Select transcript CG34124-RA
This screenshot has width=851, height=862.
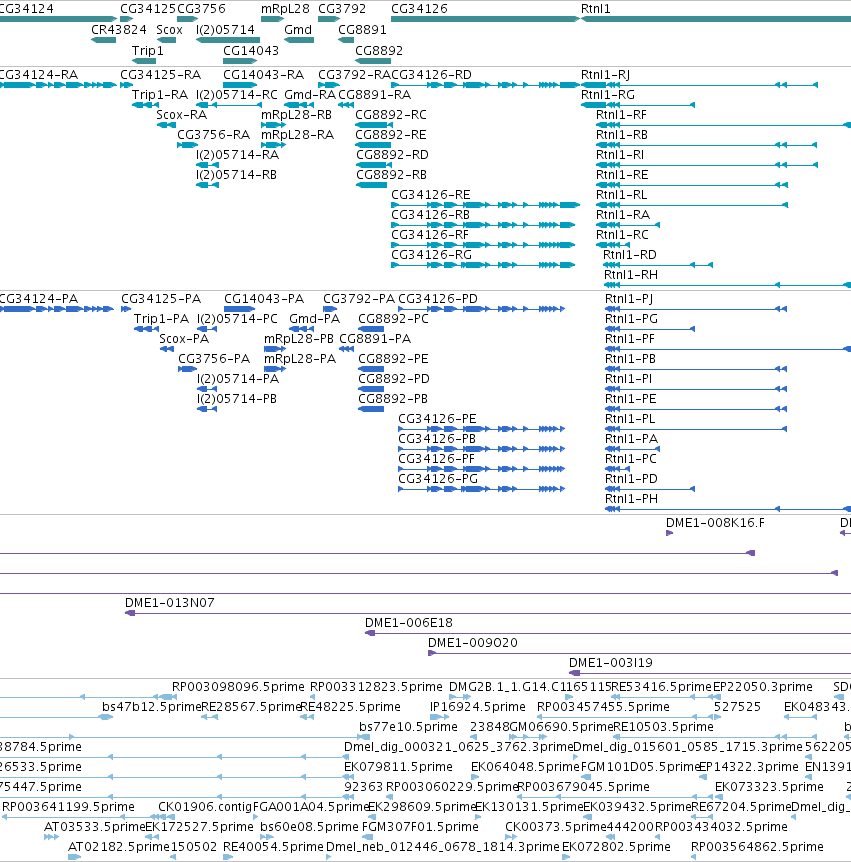point(39,75)
